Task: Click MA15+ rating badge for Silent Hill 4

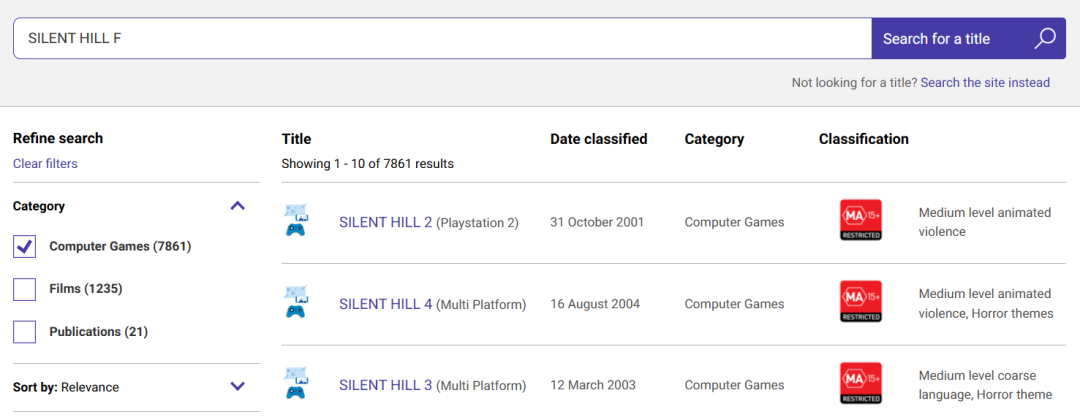Action: point(860,303)
